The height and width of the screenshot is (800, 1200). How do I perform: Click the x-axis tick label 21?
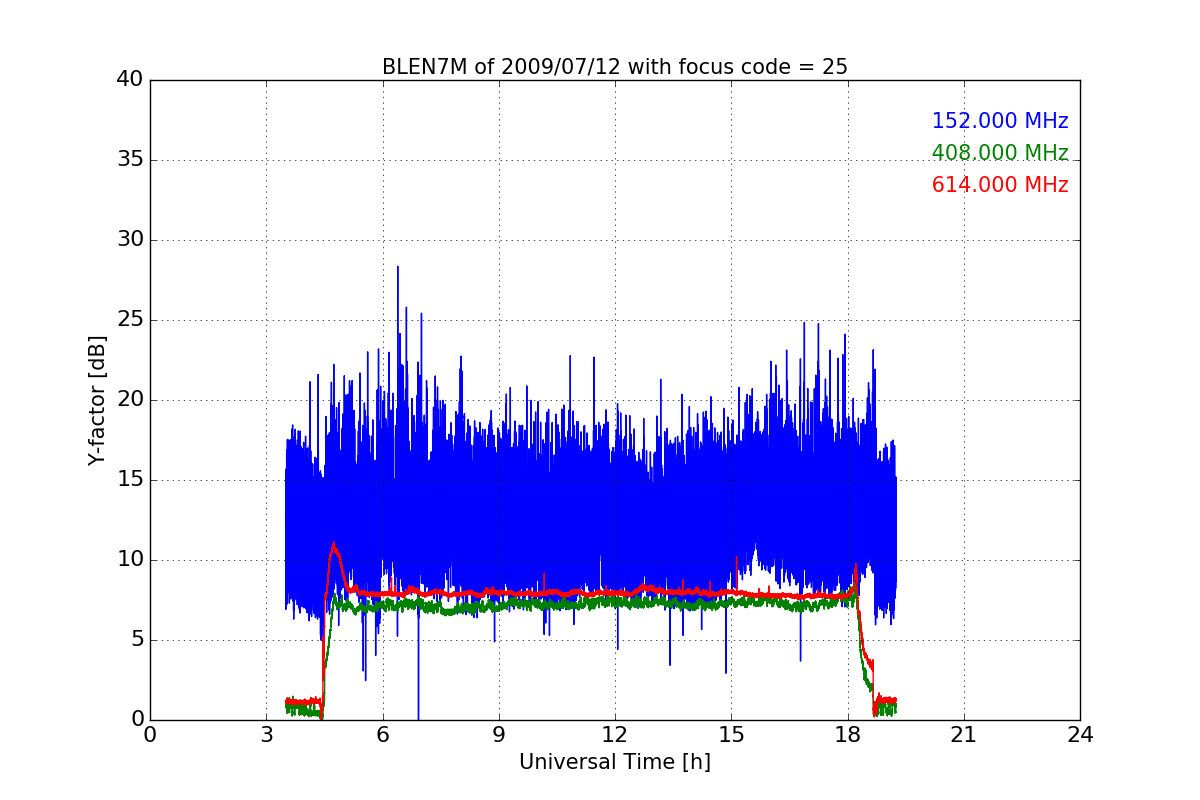click(964, 735)
